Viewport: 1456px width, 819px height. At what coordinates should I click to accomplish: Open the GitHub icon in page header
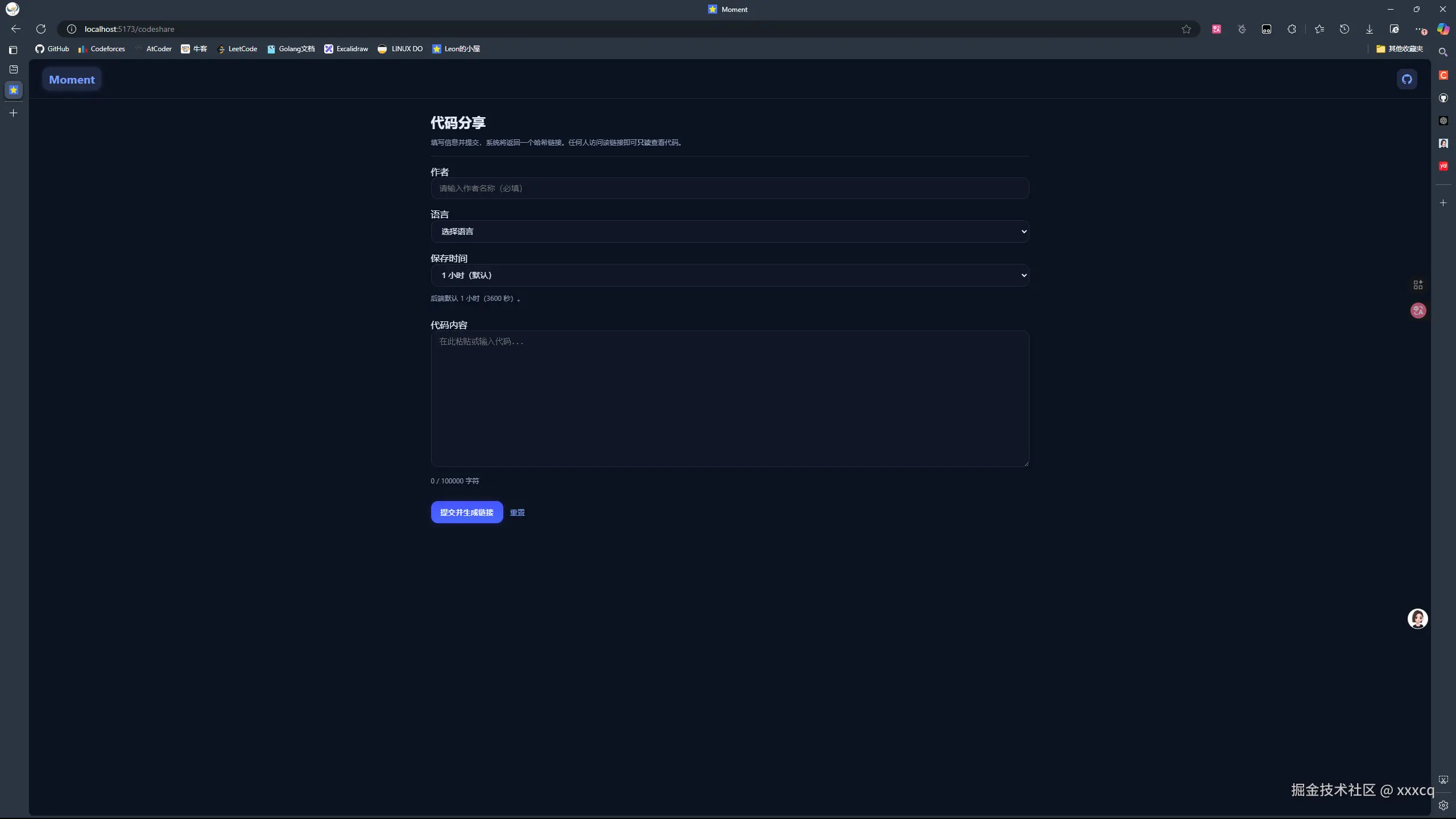[x=1407, y=79]
